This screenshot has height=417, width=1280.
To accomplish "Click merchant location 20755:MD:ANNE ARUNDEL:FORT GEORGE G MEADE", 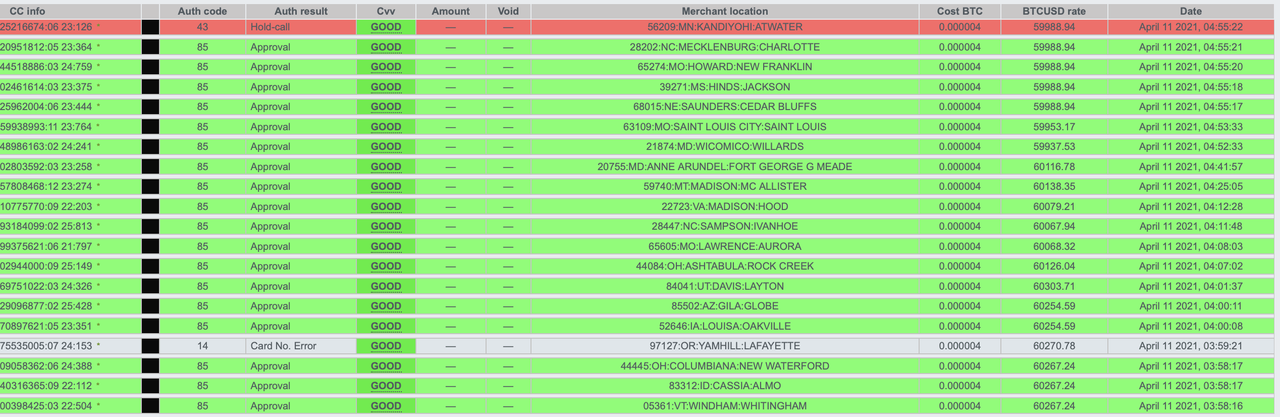I will tap(725, 167).
